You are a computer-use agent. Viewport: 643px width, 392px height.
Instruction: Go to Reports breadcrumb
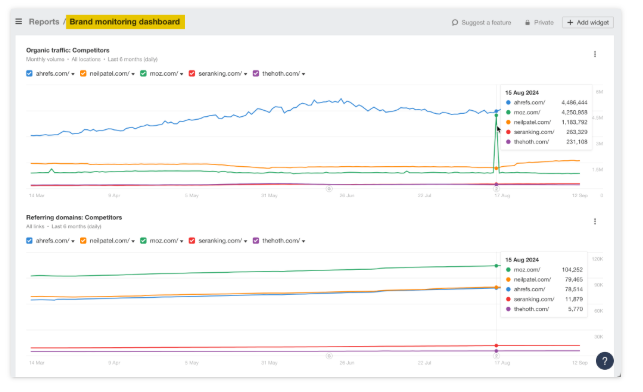[x=44, y=22]
